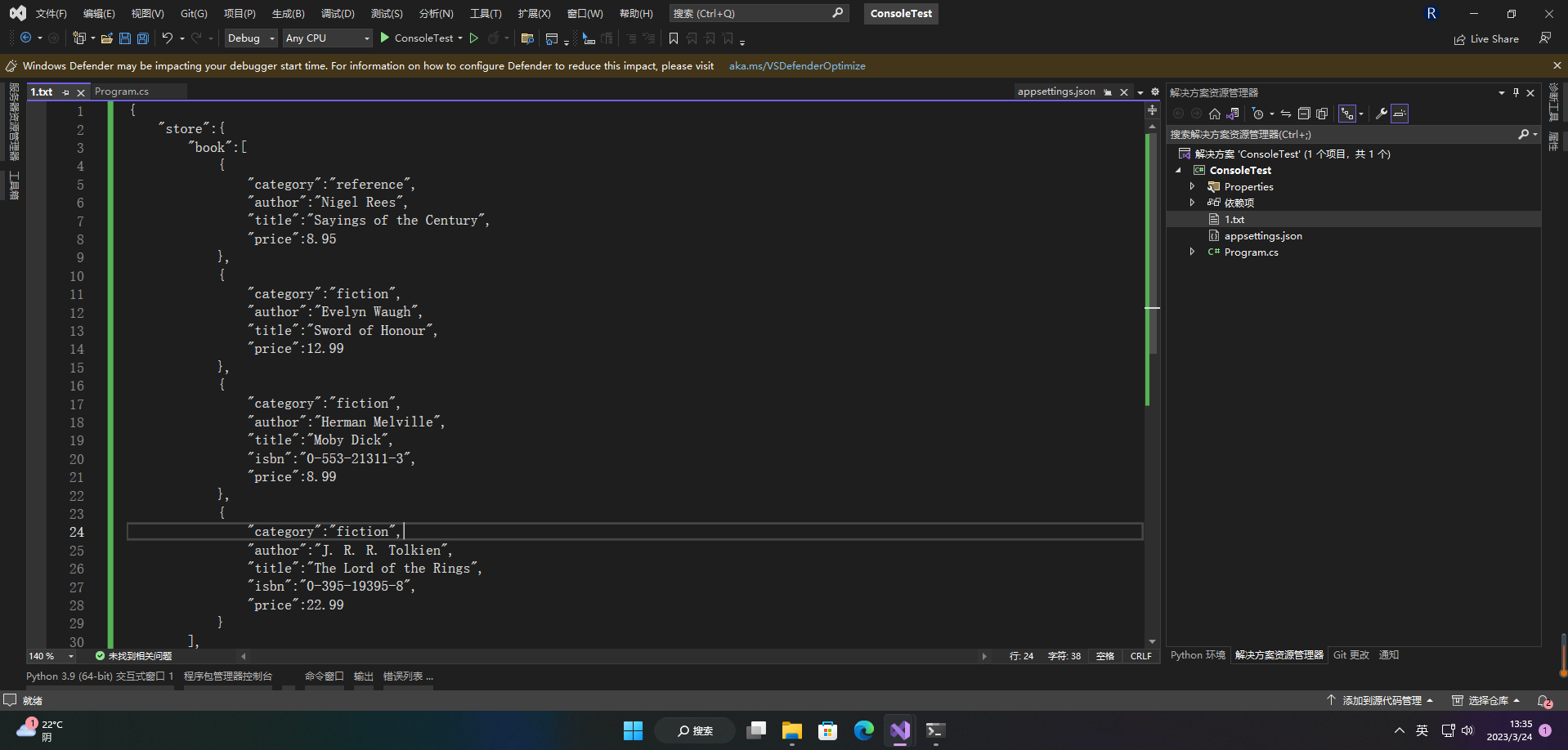
Task: Open the Solution Explorer window options dropdown
Action: click(x=1502, y=92)
